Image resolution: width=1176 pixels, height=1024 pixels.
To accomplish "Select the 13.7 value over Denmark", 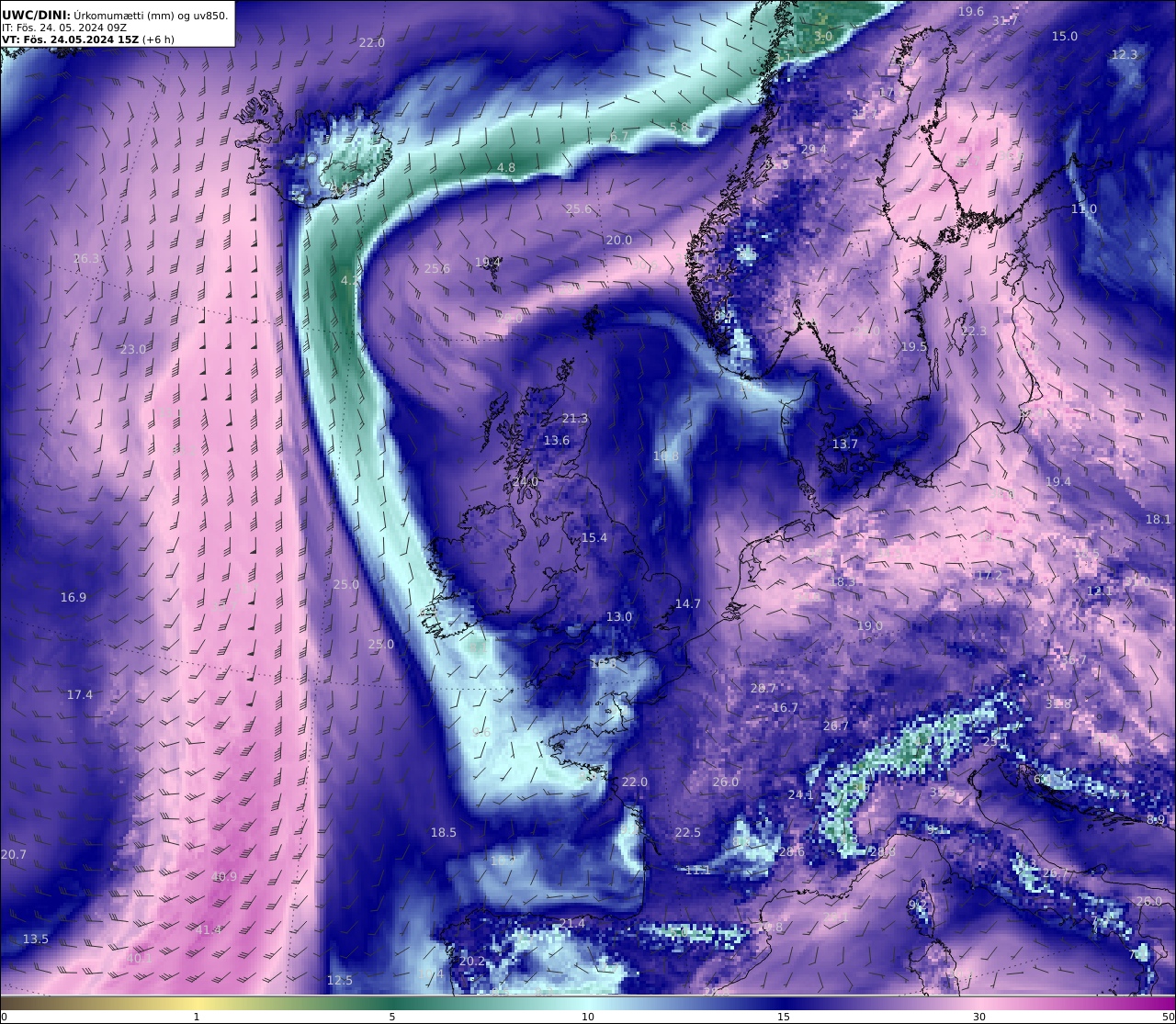I will pos(845,444).
